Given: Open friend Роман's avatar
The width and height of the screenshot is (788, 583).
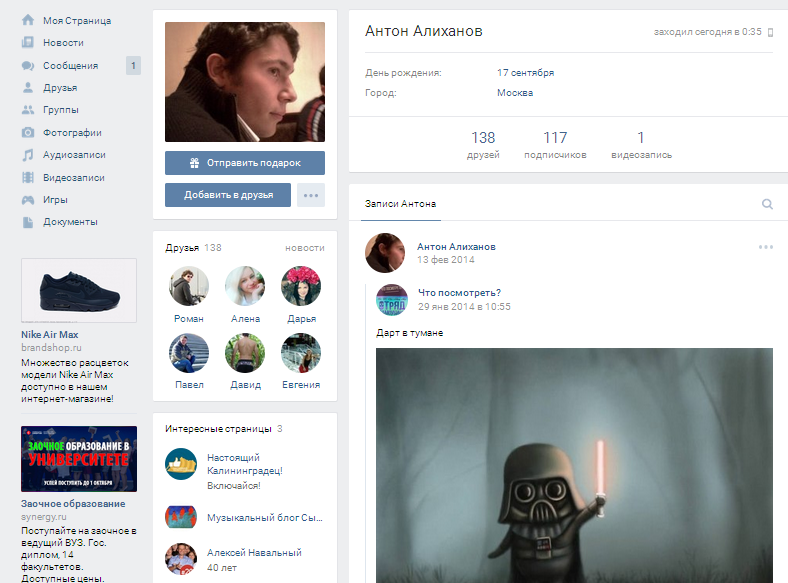Looking at the screenshot, I should tap(189, 286).
